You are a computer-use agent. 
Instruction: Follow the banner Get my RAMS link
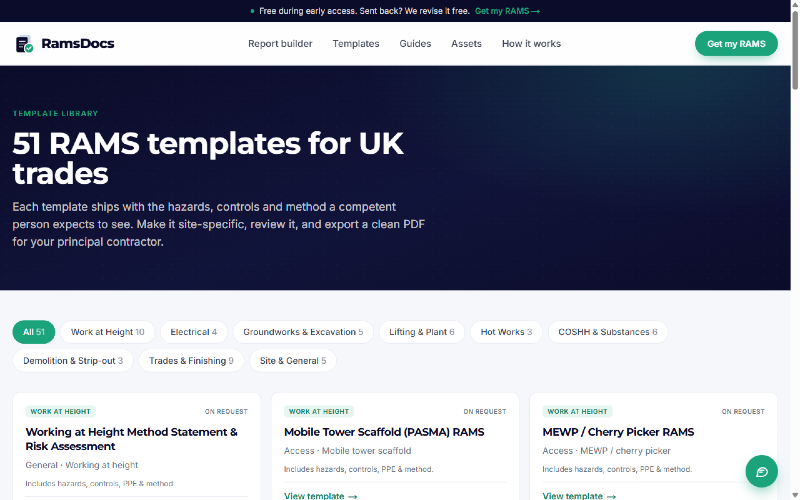point(507,11)
